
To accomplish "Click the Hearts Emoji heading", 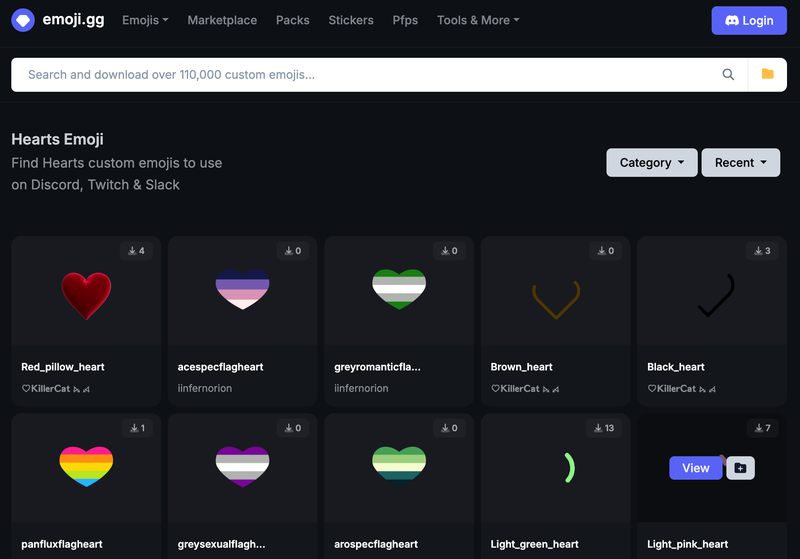I will pos(57,139).
